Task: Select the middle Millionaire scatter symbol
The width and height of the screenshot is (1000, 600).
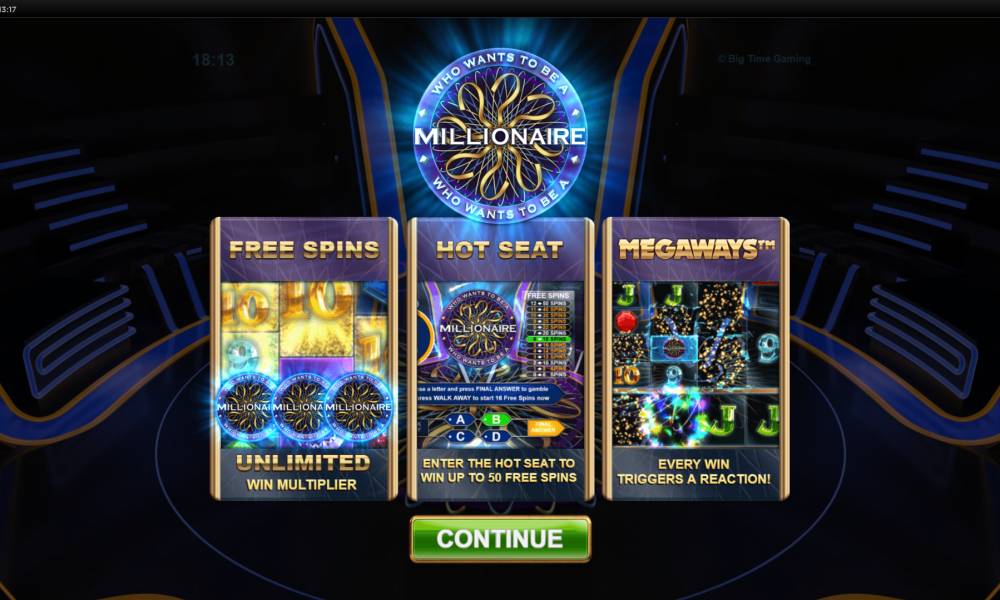Action: 301,407
